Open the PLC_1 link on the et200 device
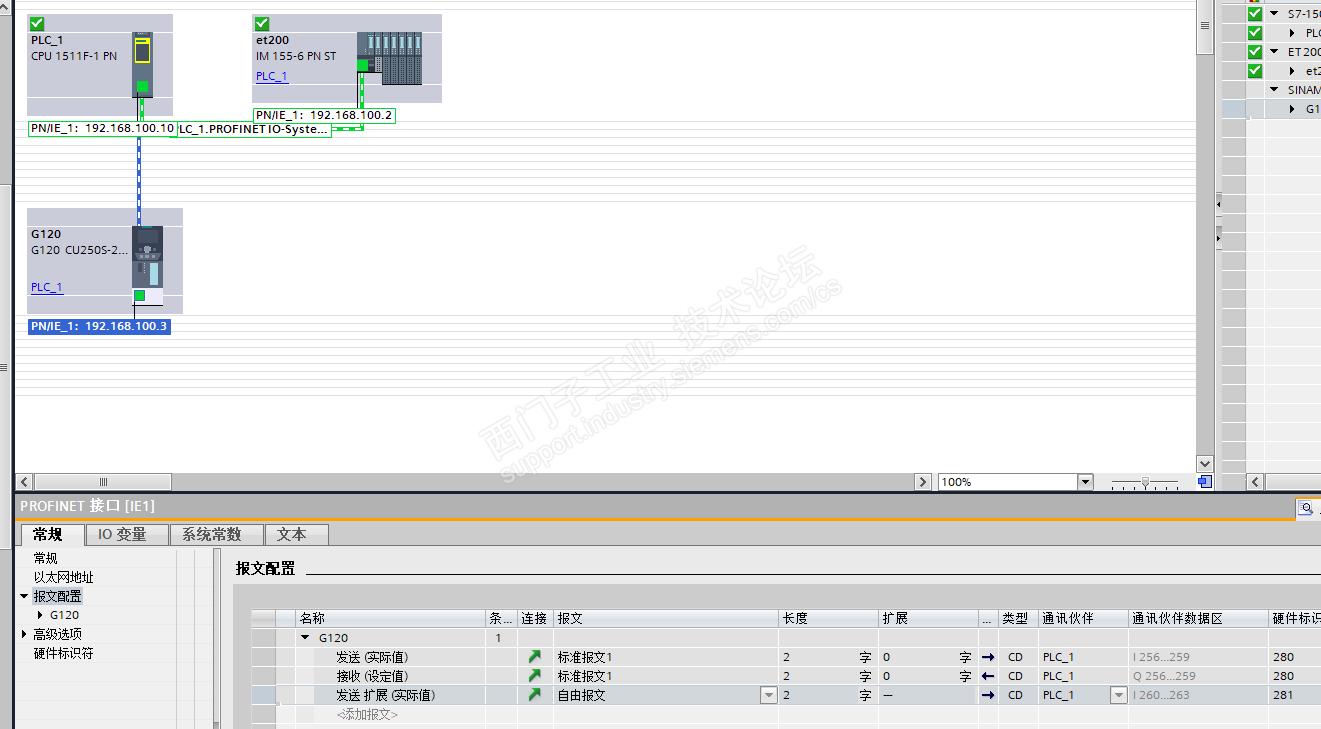The height and width of the screenshot is (729, 1321). pyautogui.click(x=271, y=76)
